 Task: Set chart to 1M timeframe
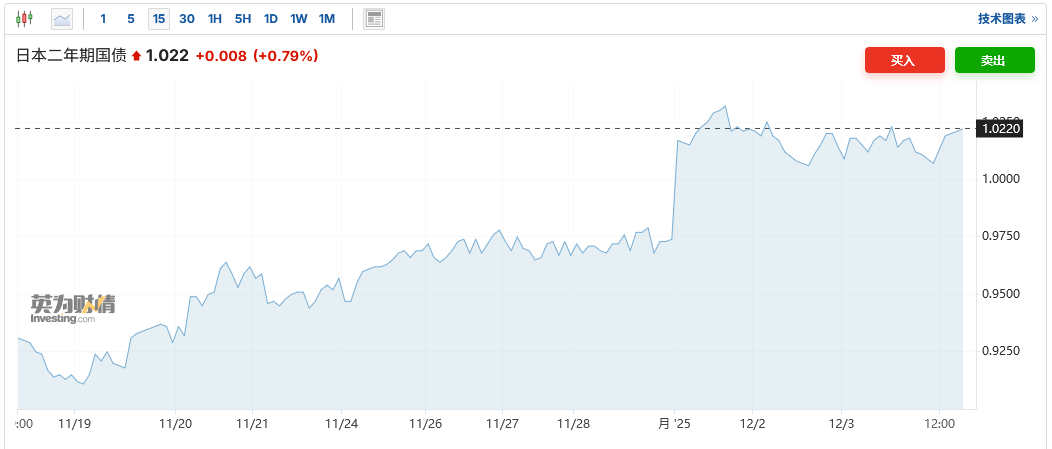point(327,18)
